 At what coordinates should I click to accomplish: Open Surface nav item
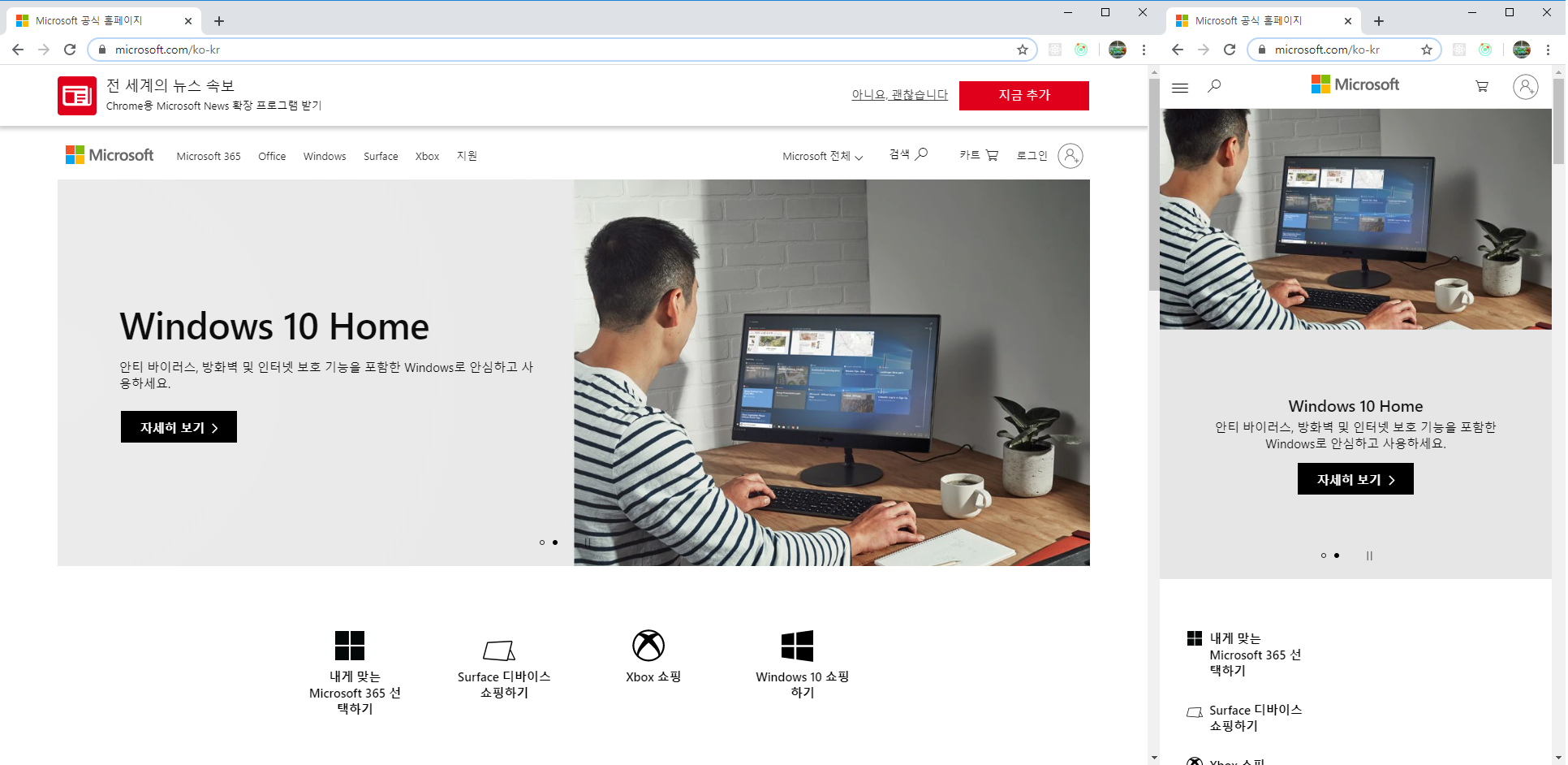point(381,156)
